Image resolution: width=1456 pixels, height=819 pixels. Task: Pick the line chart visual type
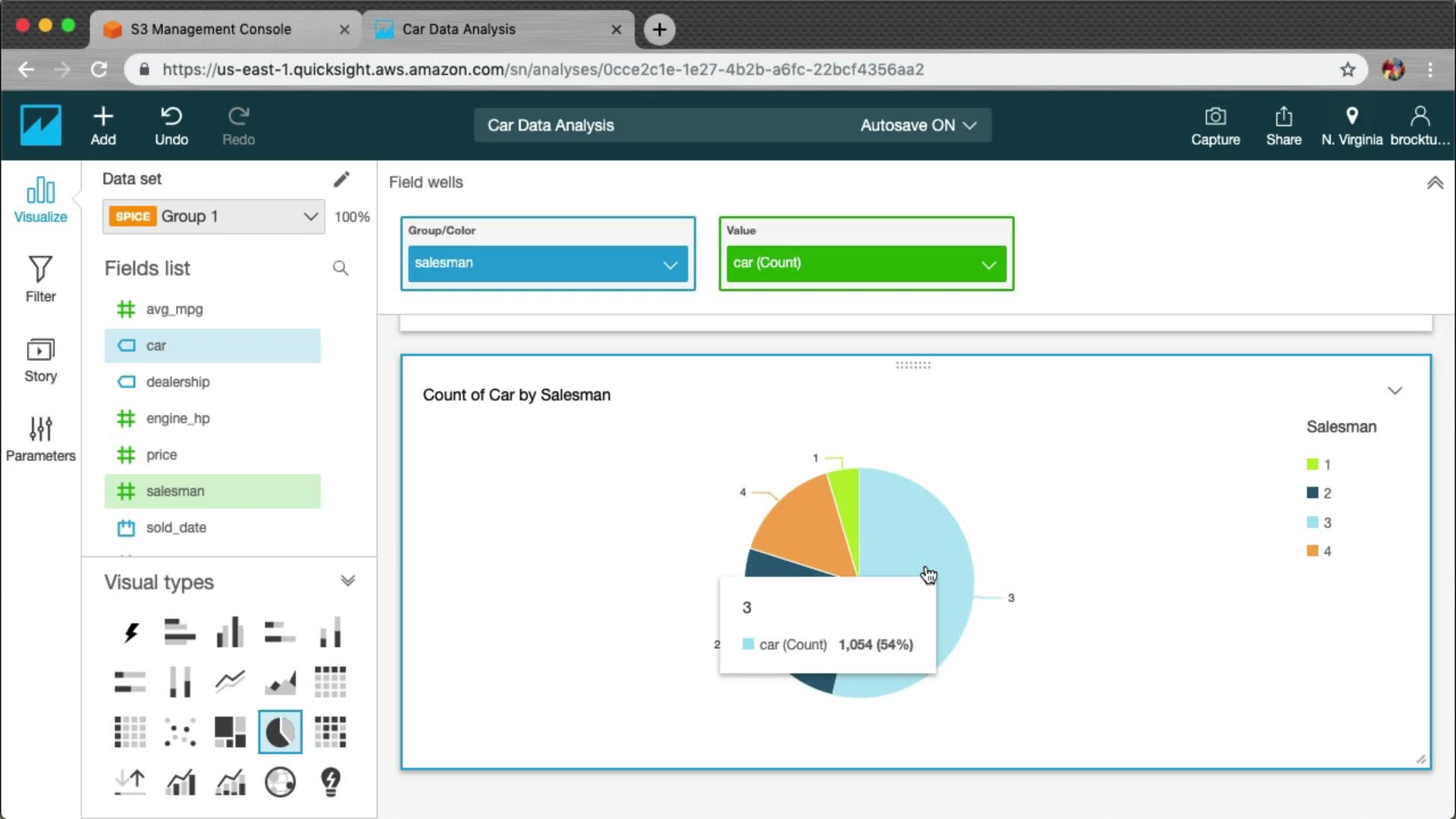coord(230,682)
